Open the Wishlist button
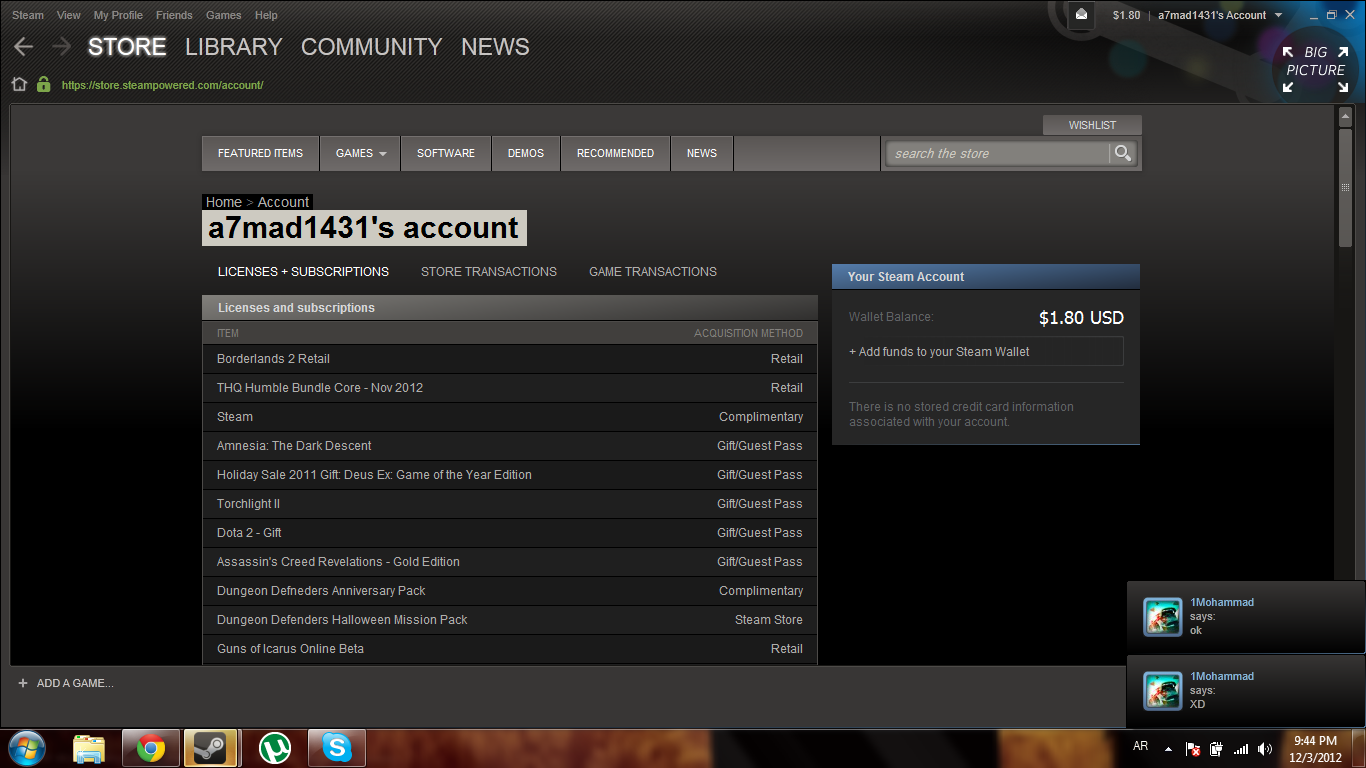1366x768 pixels. pos(1092,125)
